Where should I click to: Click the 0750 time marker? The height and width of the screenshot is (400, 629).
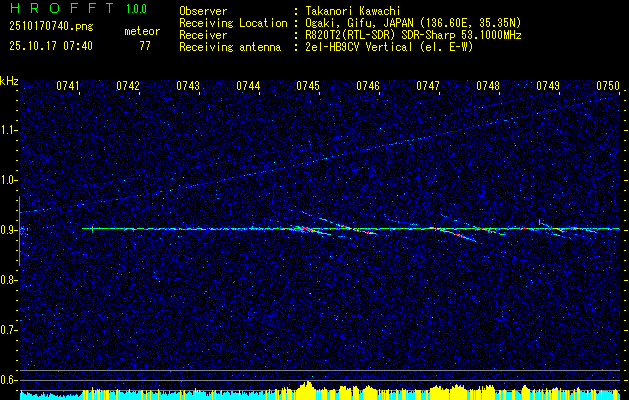click(x=608, y=86)
